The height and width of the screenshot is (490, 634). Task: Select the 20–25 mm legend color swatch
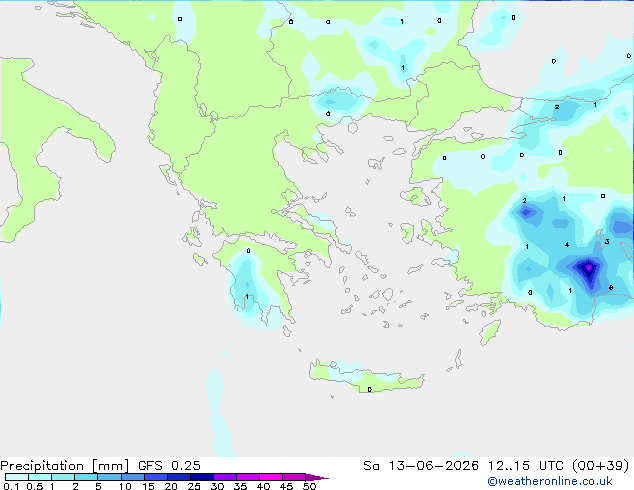point(178,477)
